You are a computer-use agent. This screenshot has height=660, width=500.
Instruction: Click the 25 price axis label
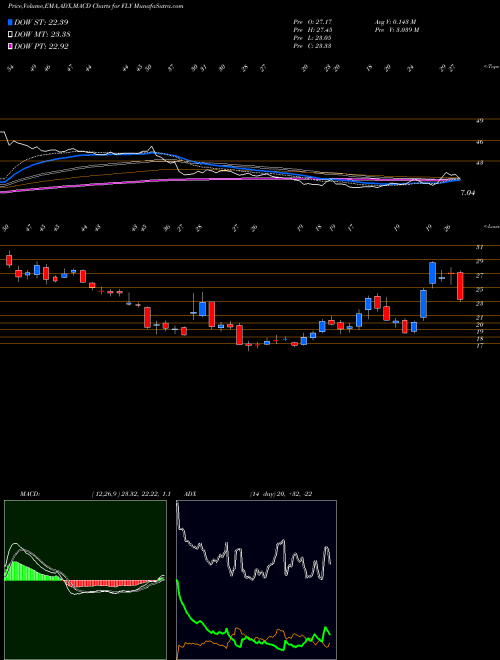tap(479, 289)
